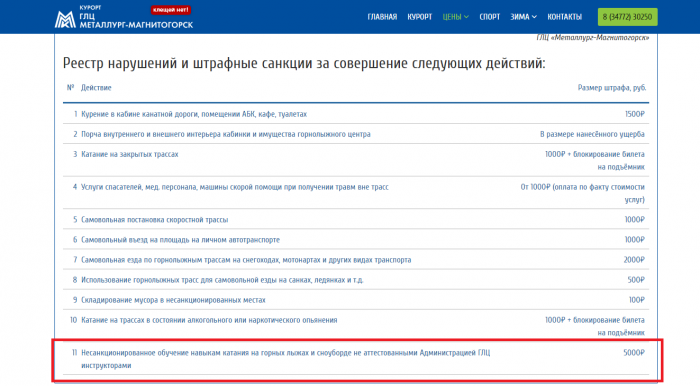
Task: Click the 2000₽ fine for snowmobile riding
Action: [634, 260]
